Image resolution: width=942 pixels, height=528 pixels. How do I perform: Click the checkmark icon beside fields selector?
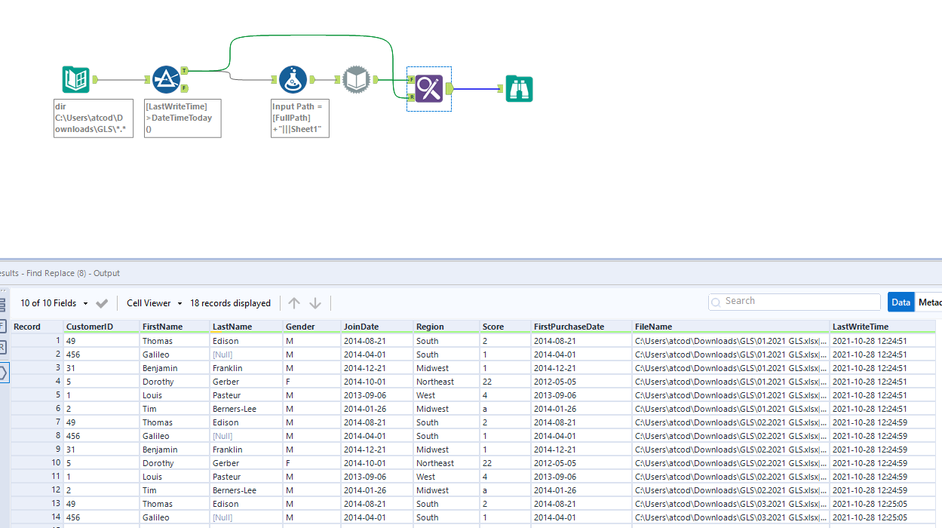(102, 303)
